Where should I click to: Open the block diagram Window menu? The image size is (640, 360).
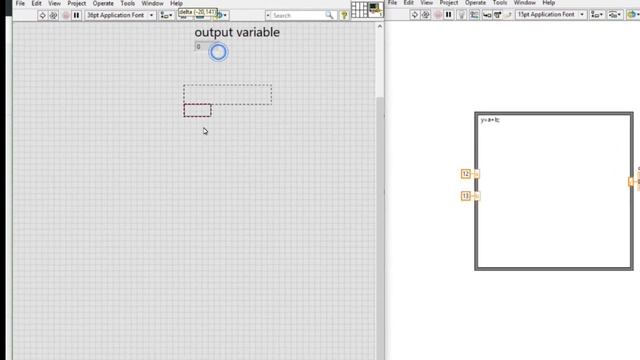coord(524,3)
